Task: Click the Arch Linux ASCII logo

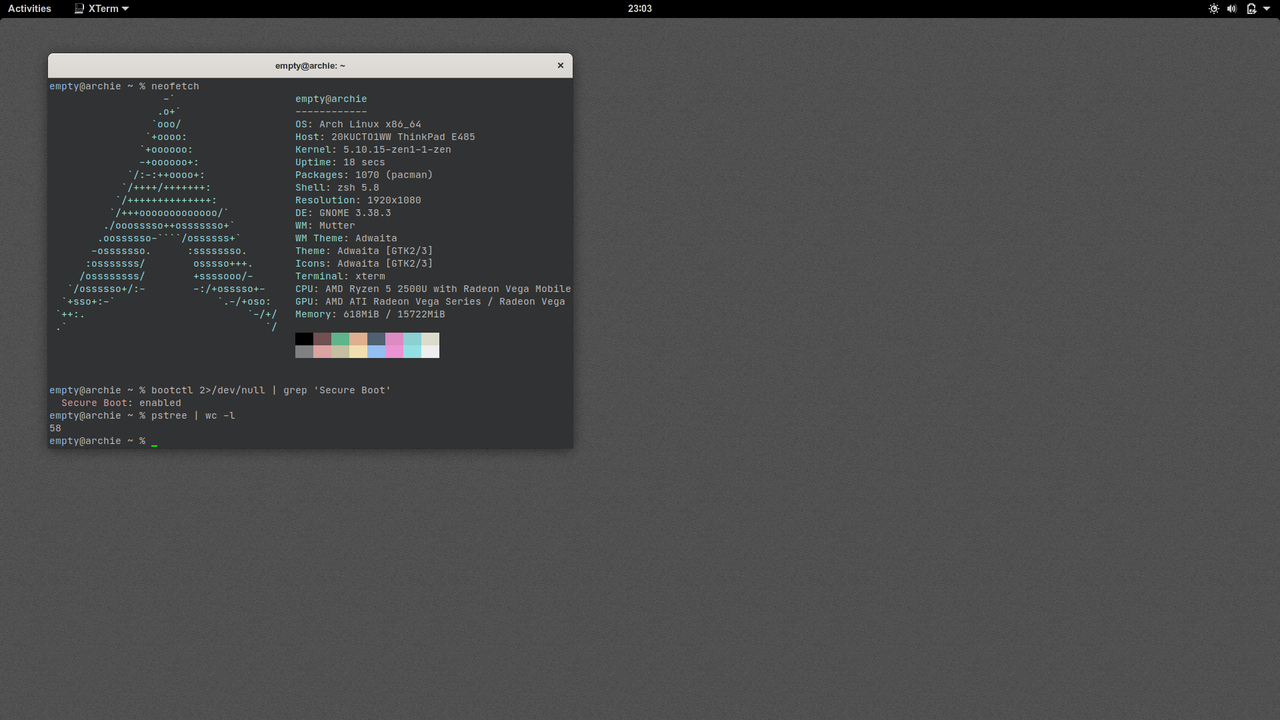Action: tap(167, 213)
